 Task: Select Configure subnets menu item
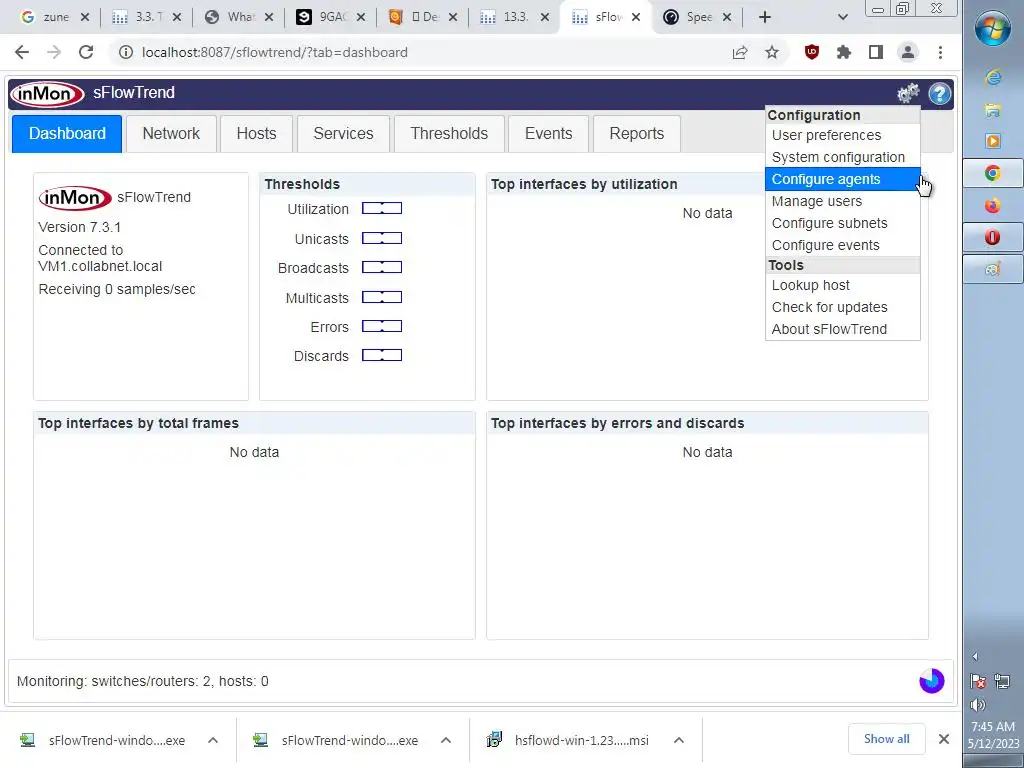coord(842,223)
